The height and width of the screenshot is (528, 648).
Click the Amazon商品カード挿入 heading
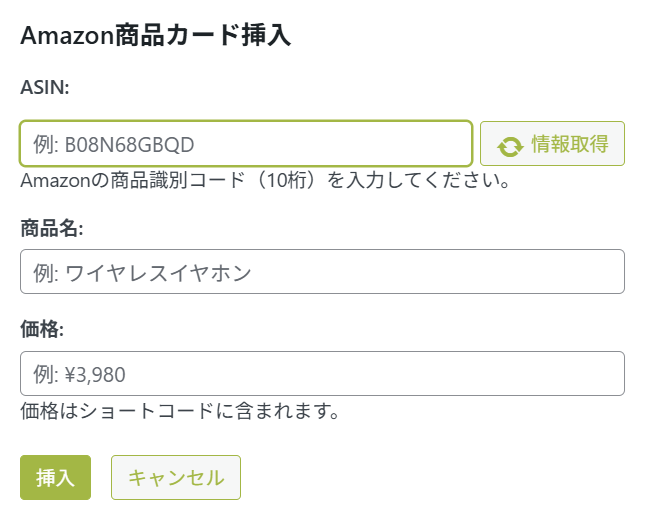tap(155, 36)
